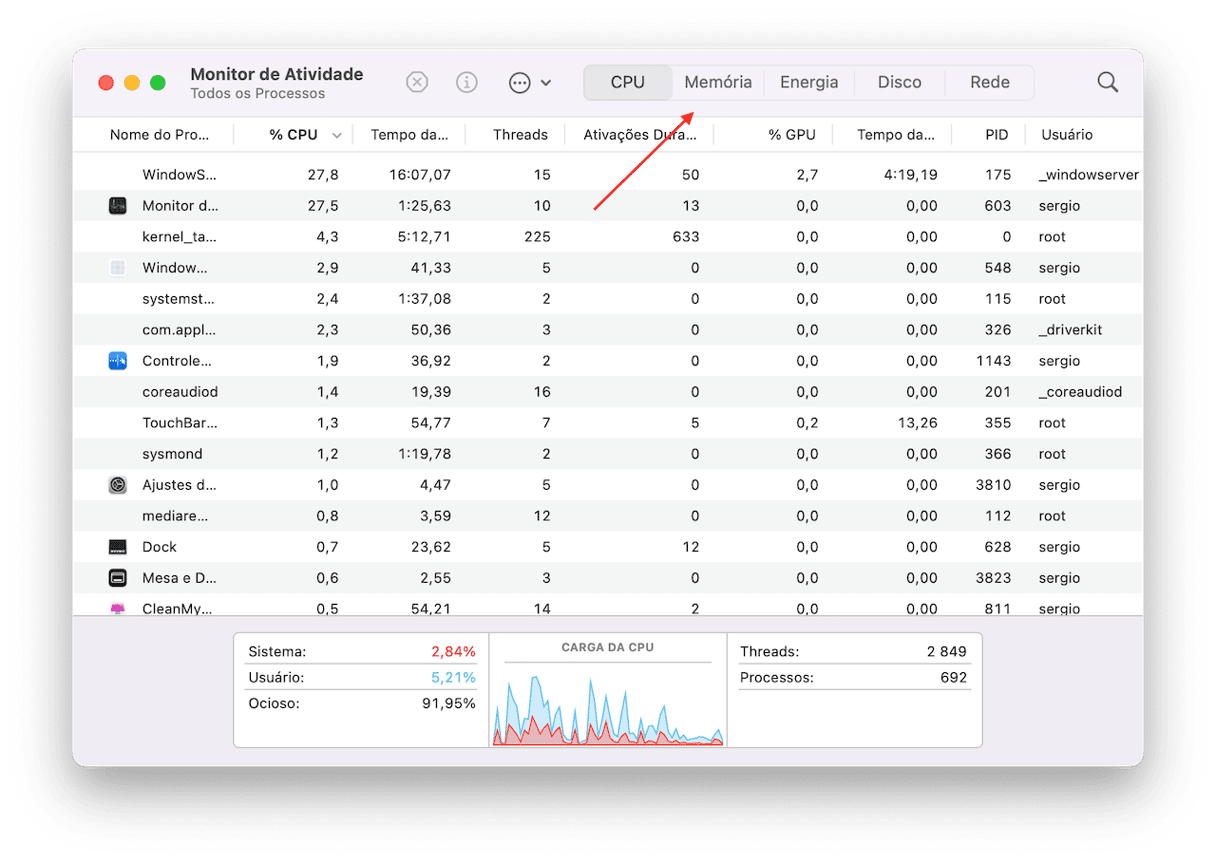Image resolution: width=1216 pixels, height=862 pixels.
Task: Click the Threads count 2 849
Action: point(946,652)
